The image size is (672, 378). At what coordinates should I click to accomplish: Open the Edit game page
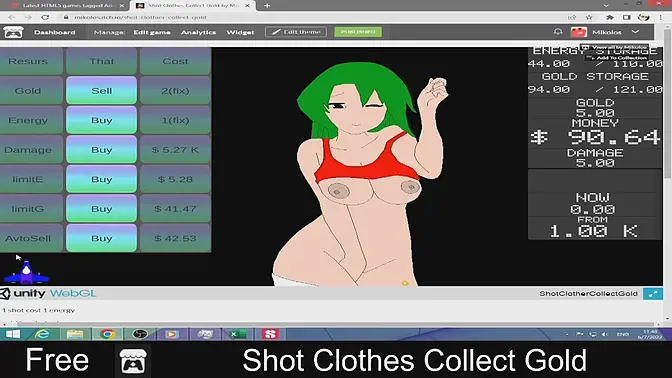[x=152, y=32]
